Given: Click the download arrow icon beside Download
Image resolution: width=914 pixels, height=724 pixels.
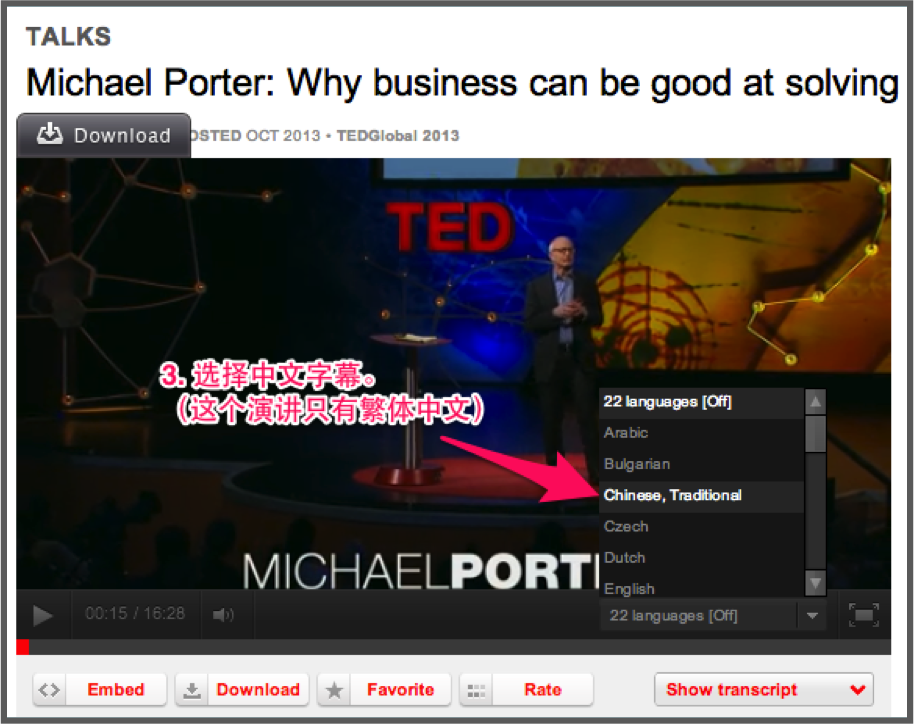Looking at the screenshot, I should pos(192,691).
